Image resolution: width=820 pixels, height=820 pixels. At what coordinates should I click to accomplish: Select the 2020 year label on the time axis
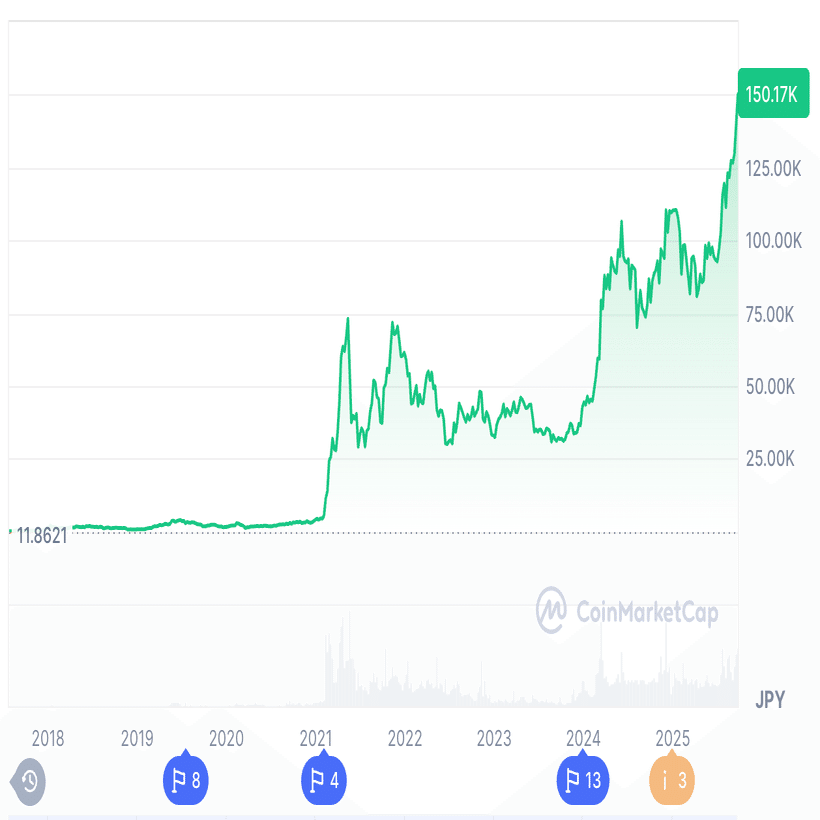227,739
